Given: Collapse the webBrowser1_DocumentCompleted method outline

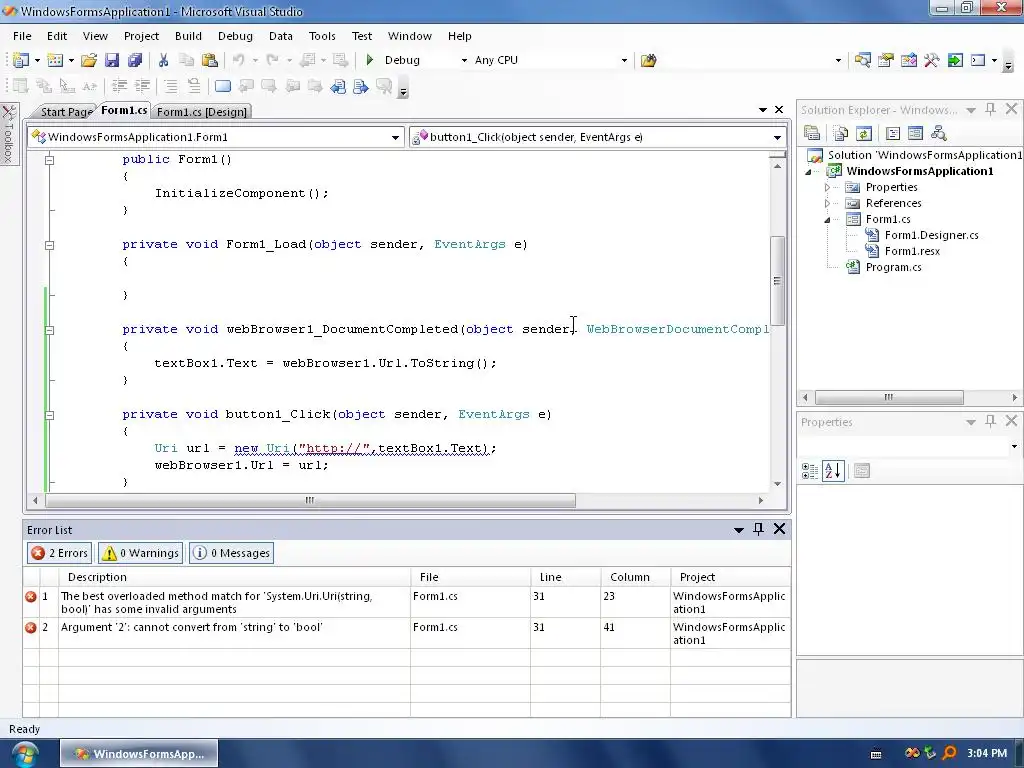Looking at the screenshot, I should point(49,330).
